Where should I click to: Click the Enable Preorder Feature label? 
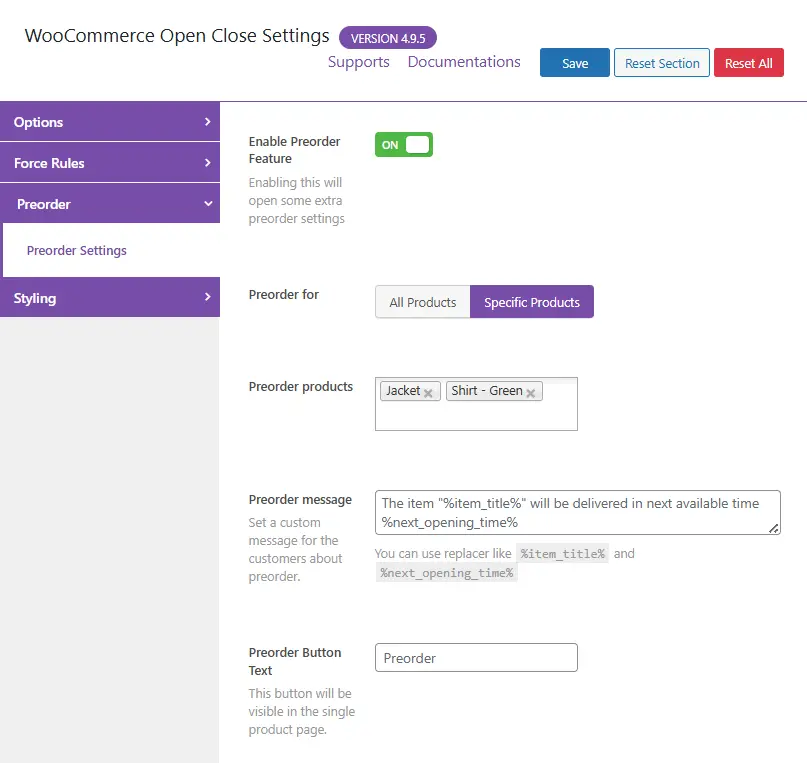point(294,150)
